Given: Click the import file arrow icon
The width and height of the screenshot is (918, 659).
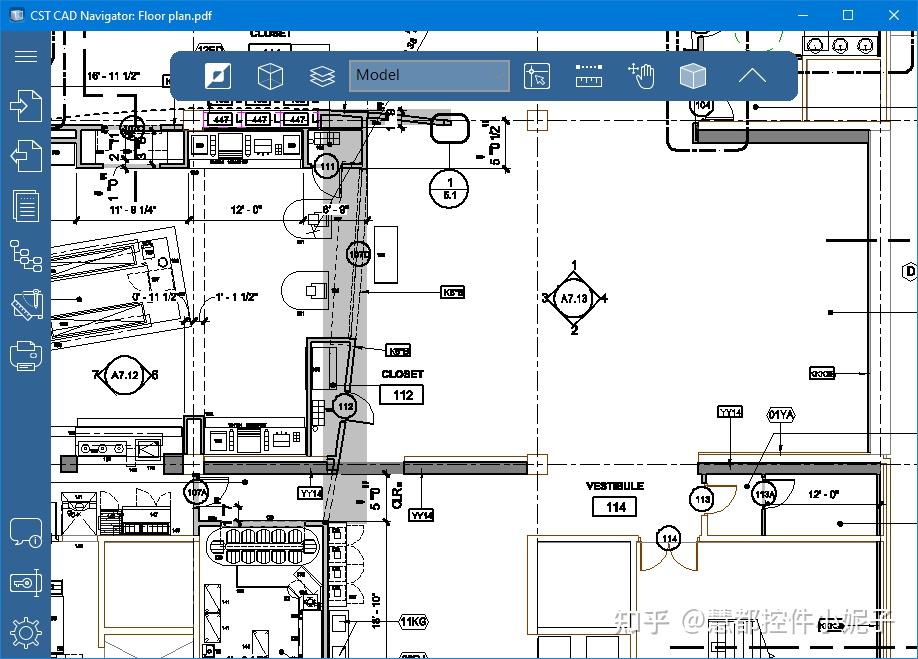Looking at the screenshot, I should point(26,106).
